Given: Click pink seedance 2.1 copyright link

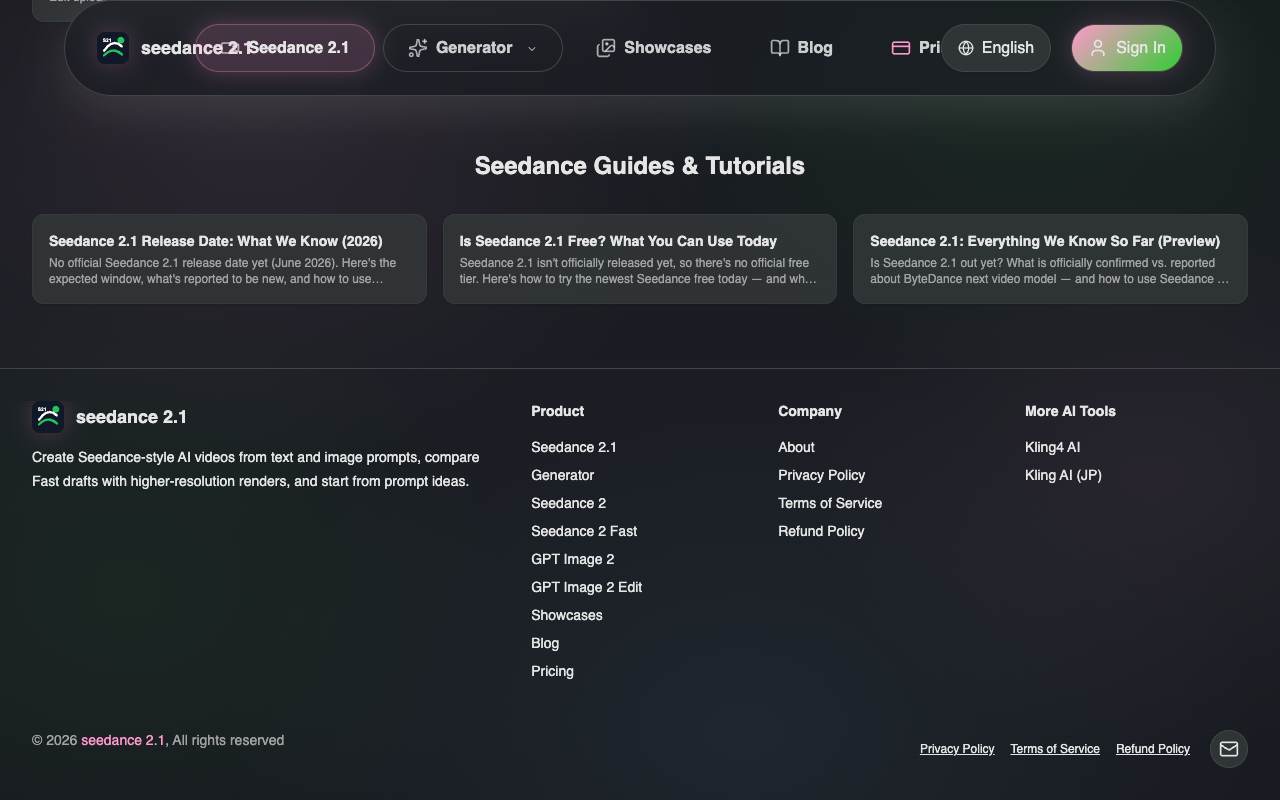Looking at the screenshot, I should coord(123,740).
